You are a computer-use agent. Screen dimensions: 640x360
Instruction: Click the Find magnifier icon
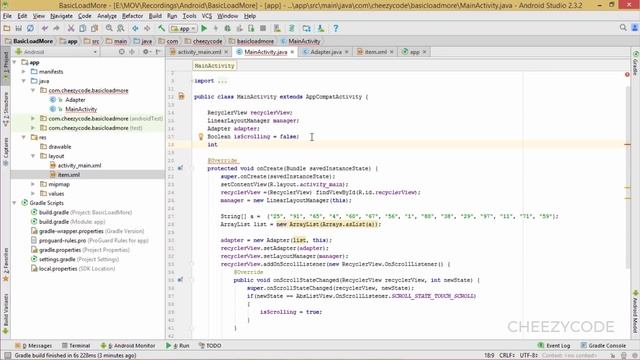click(109, 28)
